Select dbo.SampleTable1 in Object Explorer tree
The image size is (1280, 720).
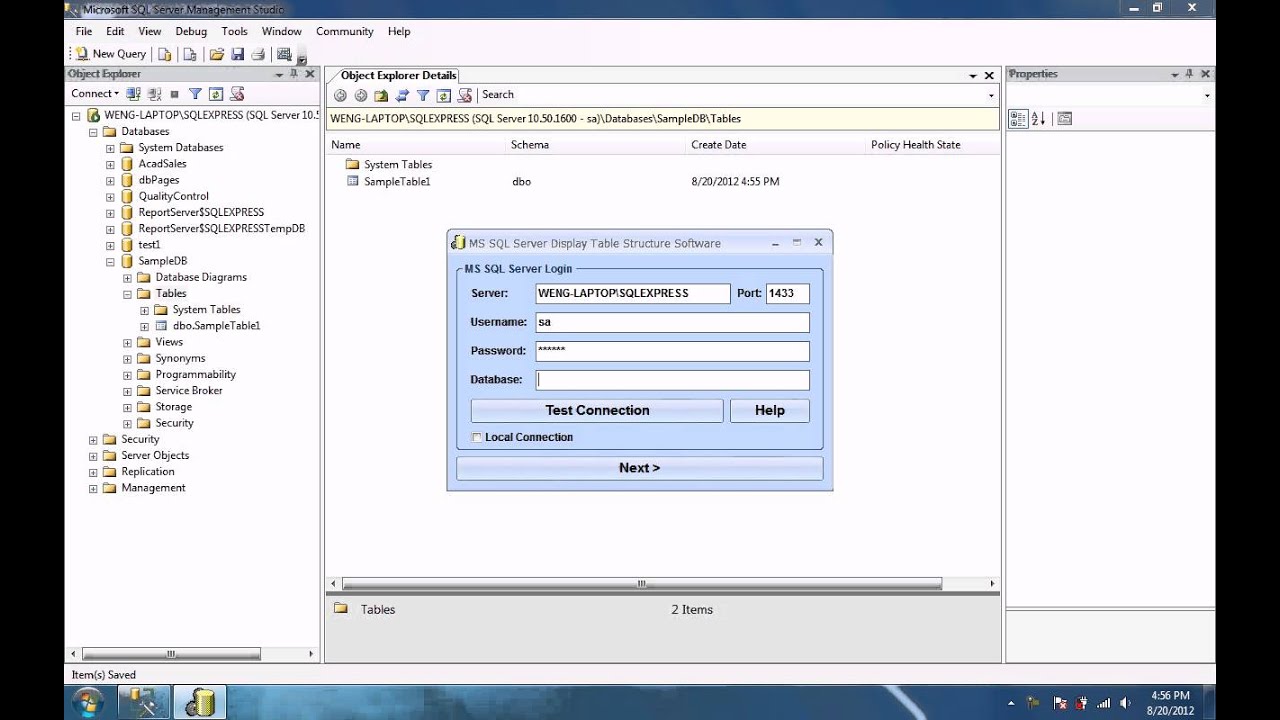[216, 326]
